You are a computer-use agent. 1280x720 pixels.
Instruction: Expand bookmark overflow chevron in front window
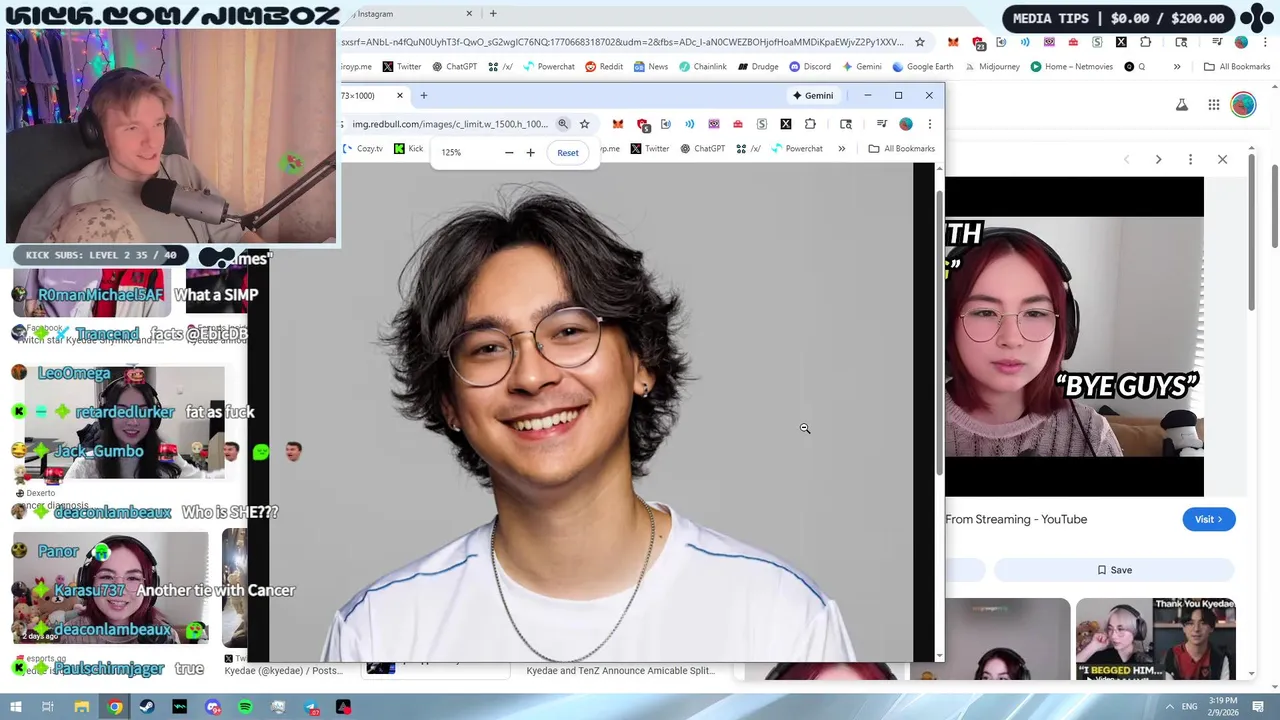(x=842, y=149)
